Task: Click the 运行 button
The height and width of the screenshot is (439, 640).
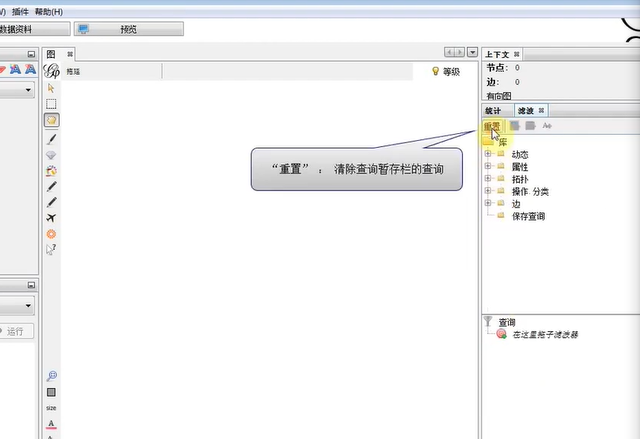Action: tap(16, 331)
